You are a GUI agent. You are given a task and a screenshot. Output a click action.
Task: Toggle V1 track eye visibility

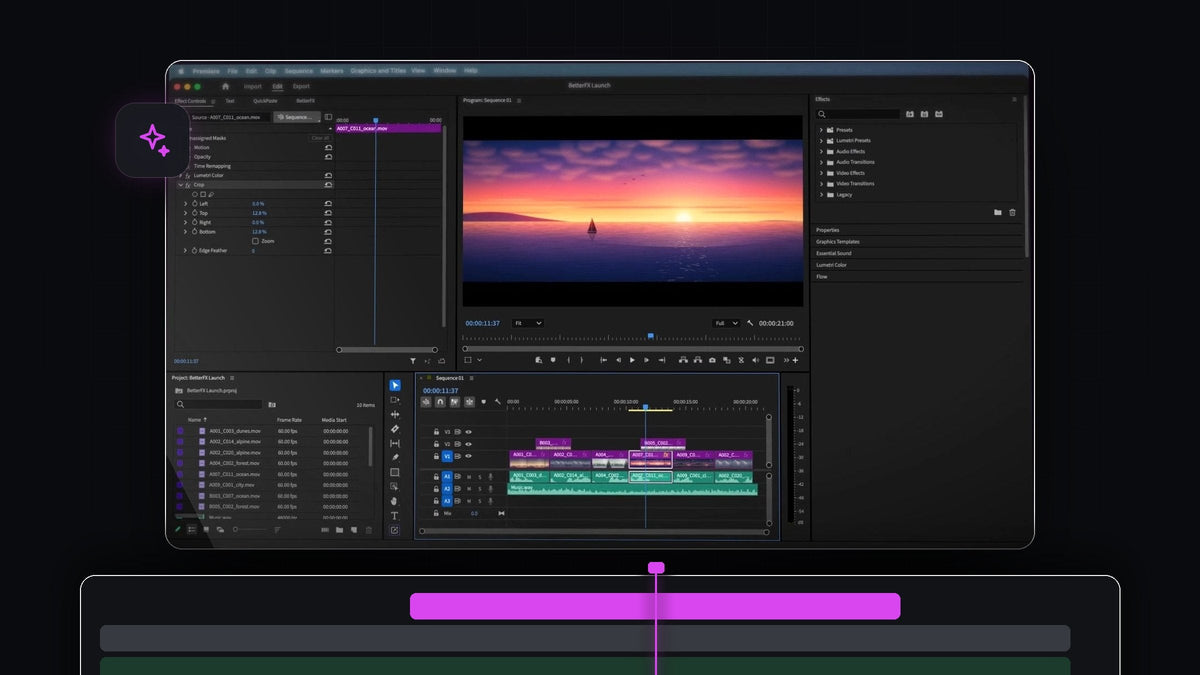coord(468,455)
